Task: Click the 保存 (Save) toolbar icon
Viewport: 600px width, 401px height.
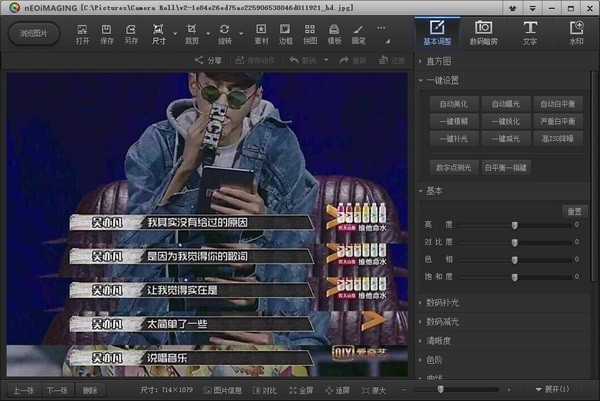Action: (107, 33)
